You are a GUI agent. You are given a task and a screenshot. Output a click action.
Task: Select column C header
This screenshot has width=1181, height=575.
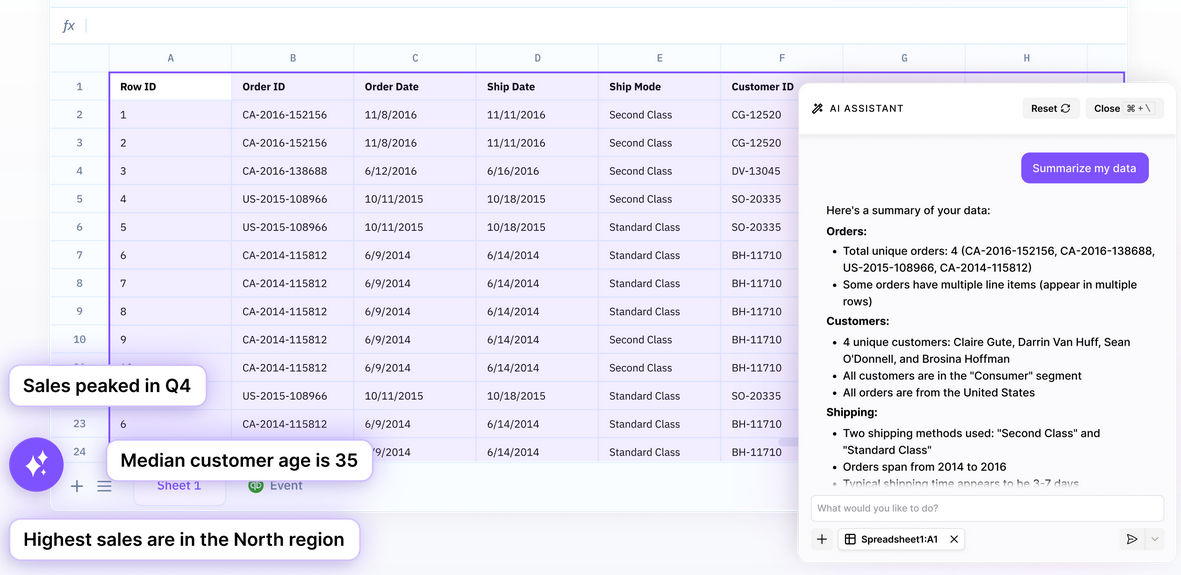415,58
